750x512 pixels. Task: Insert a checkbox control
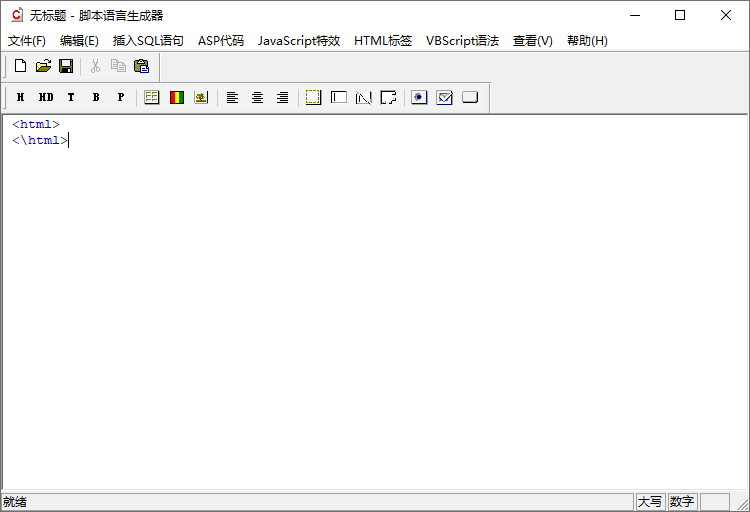pyautogui.click(x=444, y=97)
